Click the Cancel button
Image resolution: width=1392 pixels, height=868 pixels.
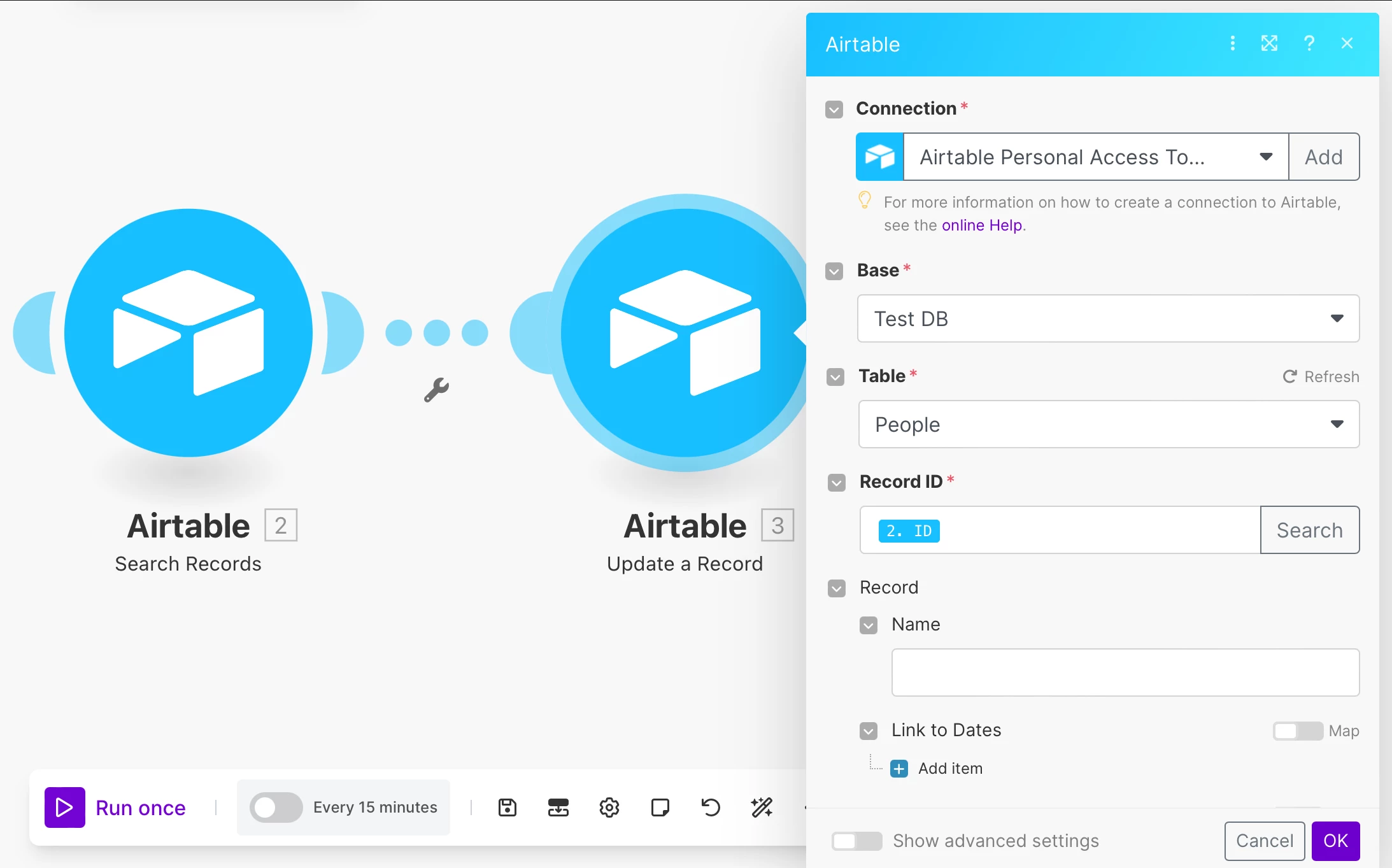click(x=1265, y=841)
